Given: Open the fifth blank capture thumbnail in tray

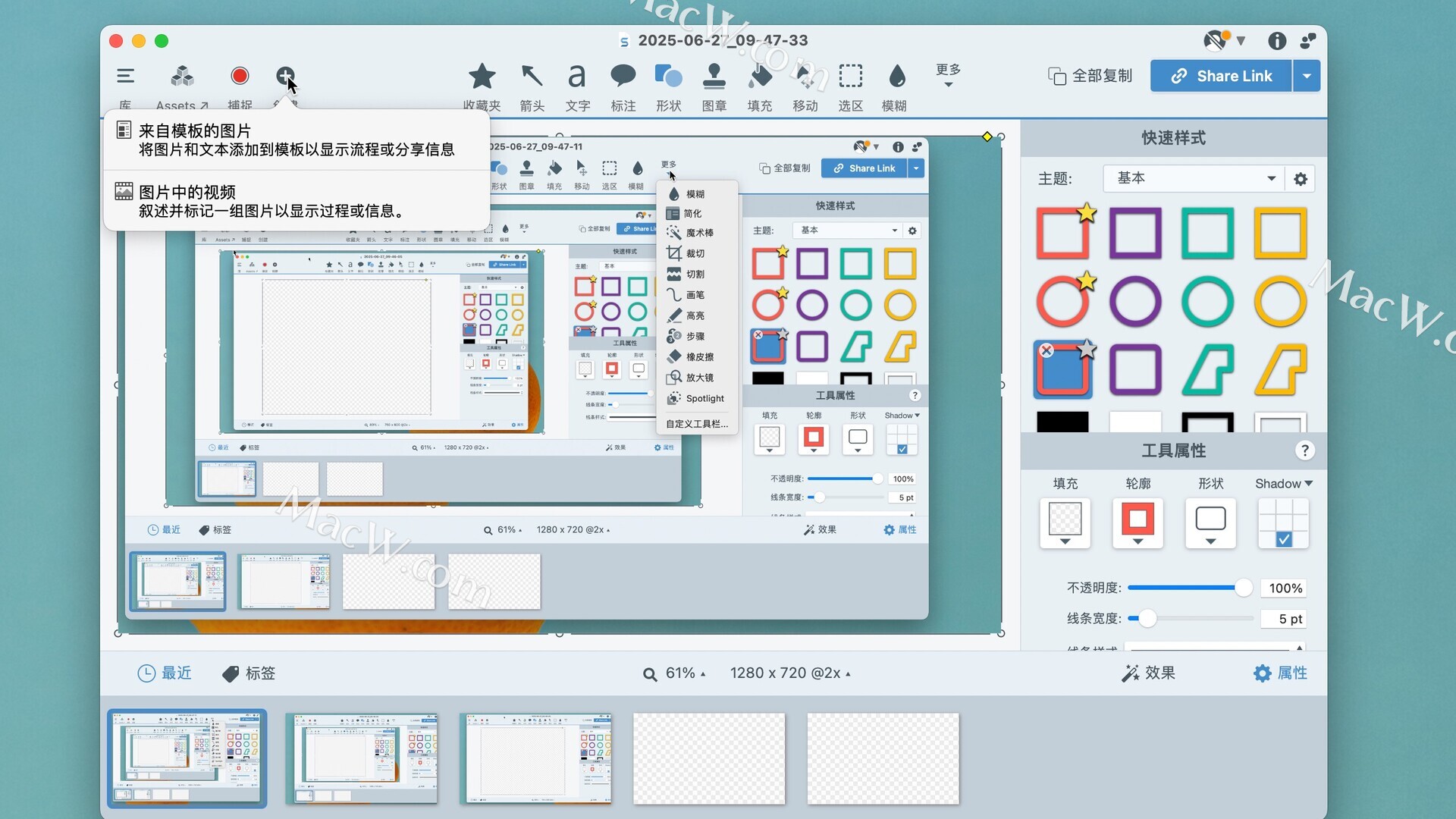Looking at the screenshot, I should tap(883, 758).
